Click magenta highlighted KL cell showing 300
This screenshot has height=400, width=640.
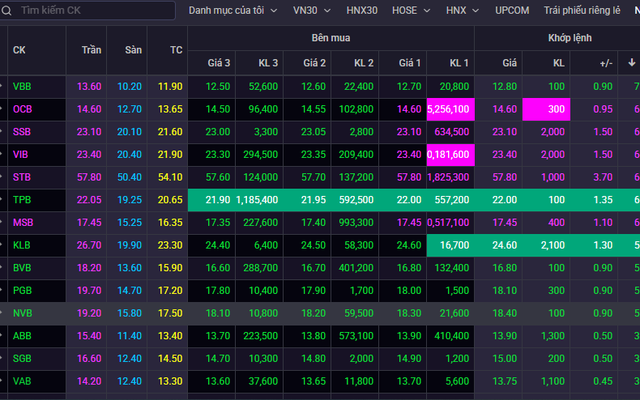[546, 109]
